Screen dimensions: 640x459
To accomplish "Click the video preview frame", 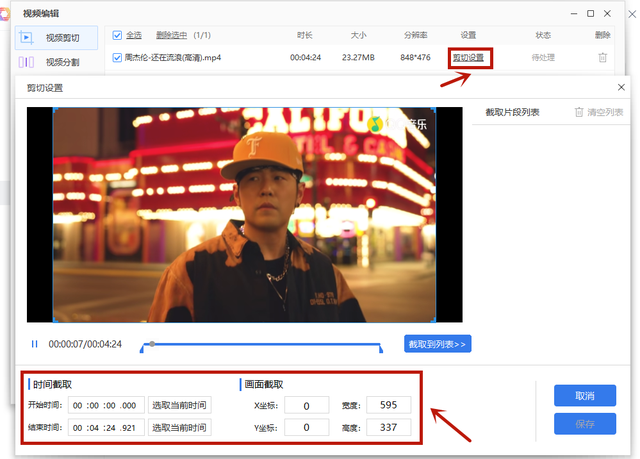I will [x=244, y=215].
